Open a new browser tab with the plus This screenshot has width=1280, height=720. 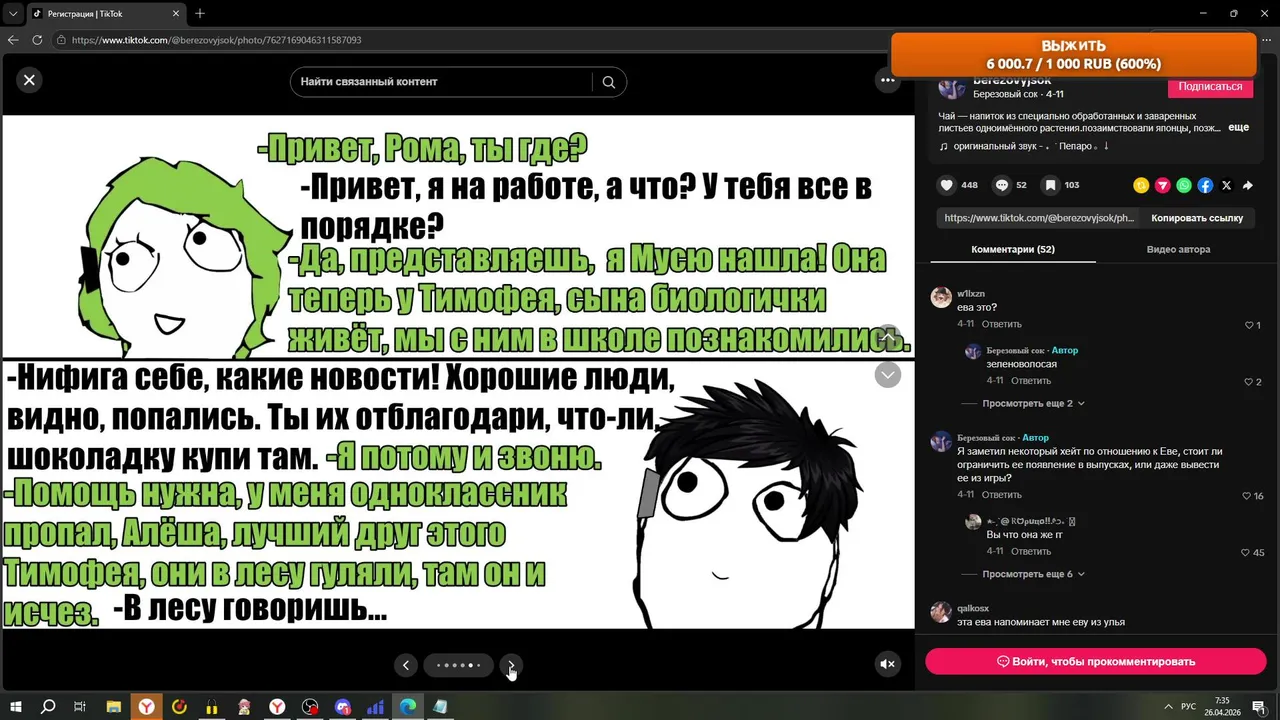pyautogui.click(x=200, y=14)
